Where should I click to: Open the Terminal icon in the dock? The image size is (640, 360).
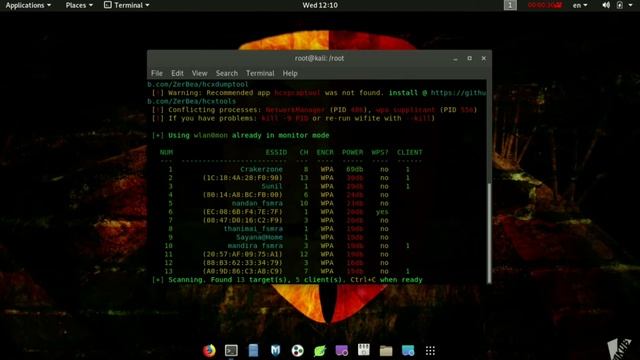pos(231,351)
